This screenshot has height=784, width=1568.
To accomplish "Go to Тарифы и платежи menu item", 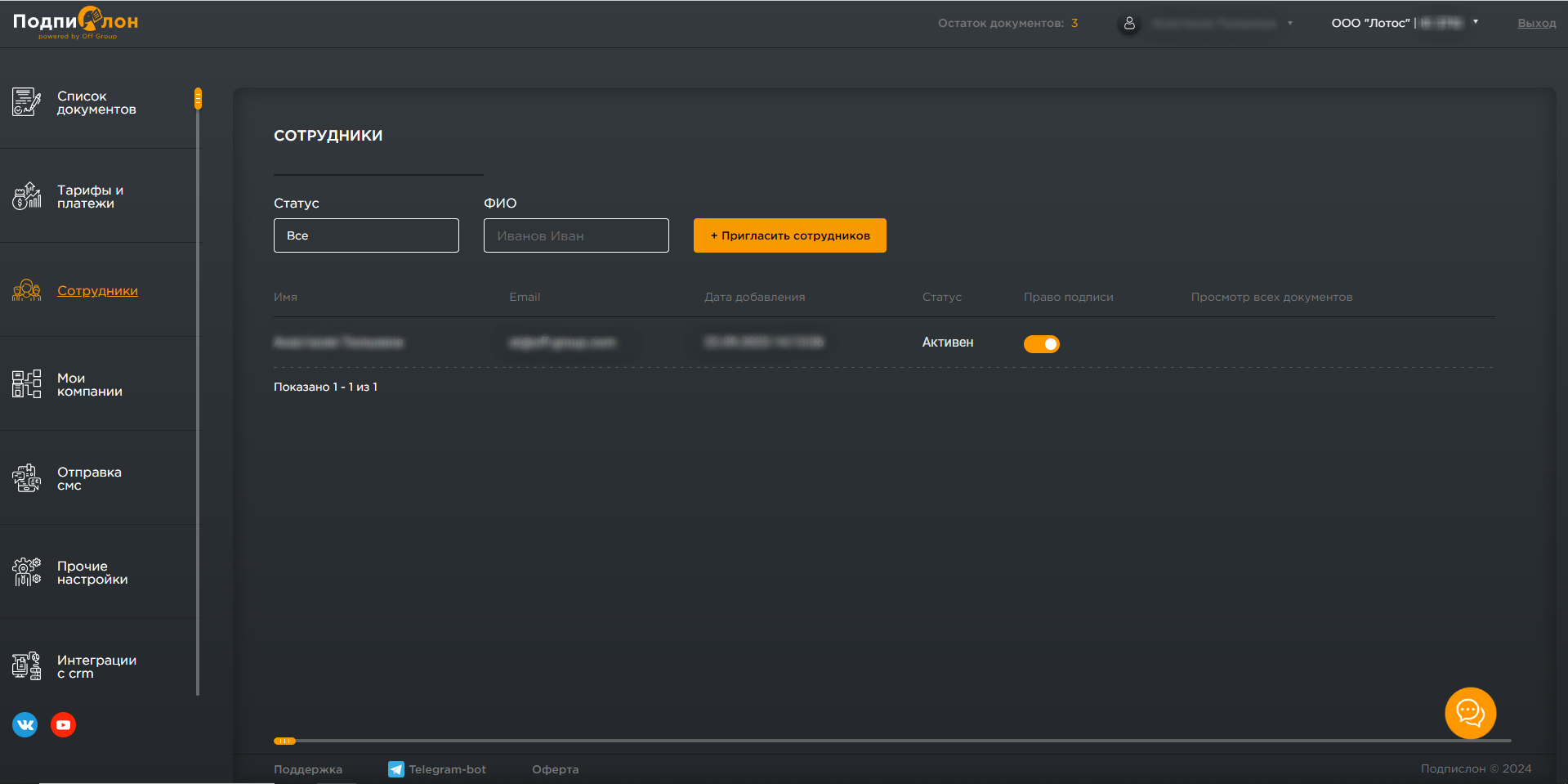I will point(90,197).
